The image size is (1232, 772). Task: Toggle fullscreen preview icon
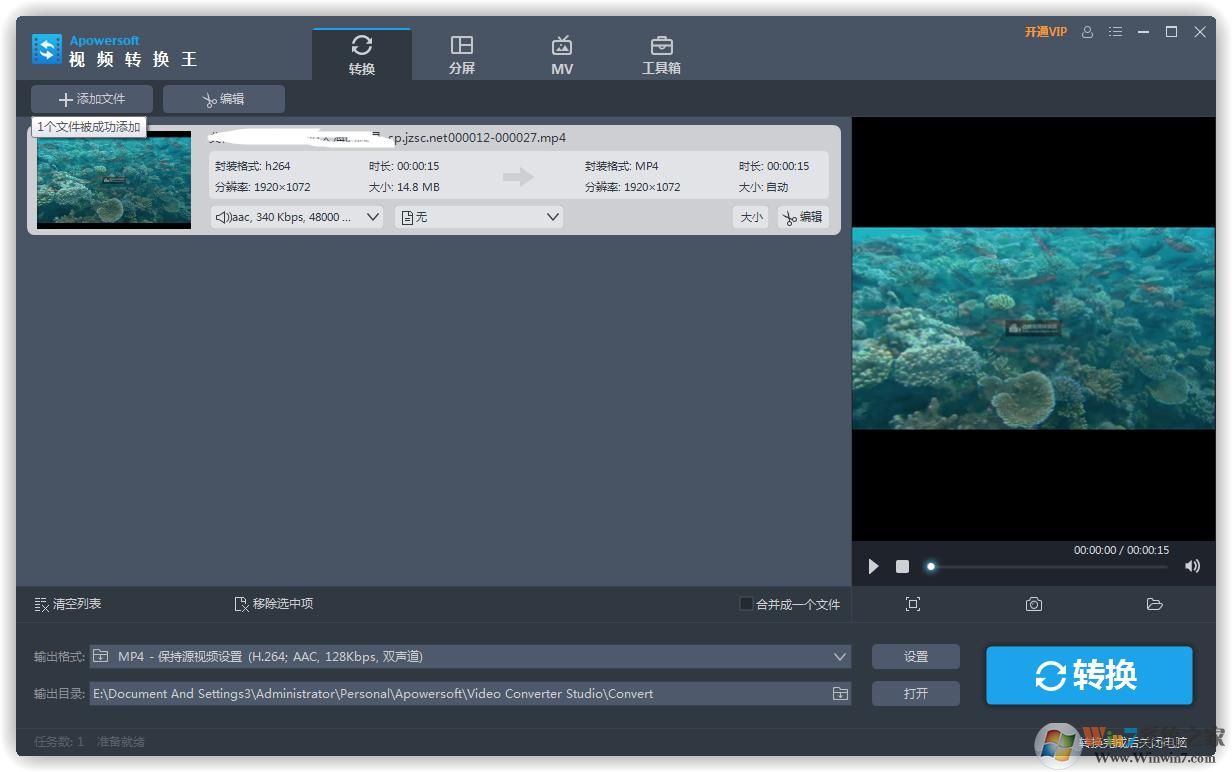click(x=912, y=604)
